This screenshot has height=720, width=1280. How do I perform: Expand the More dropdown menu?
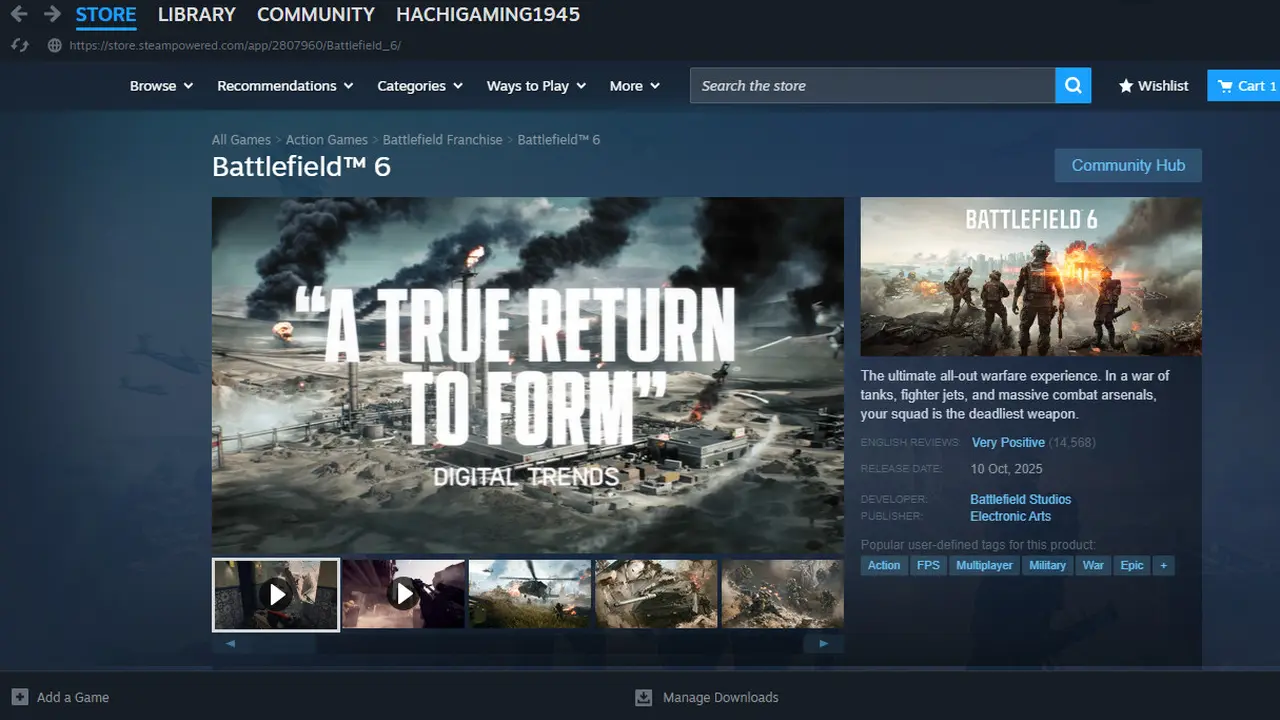click(x=635, y=86)
